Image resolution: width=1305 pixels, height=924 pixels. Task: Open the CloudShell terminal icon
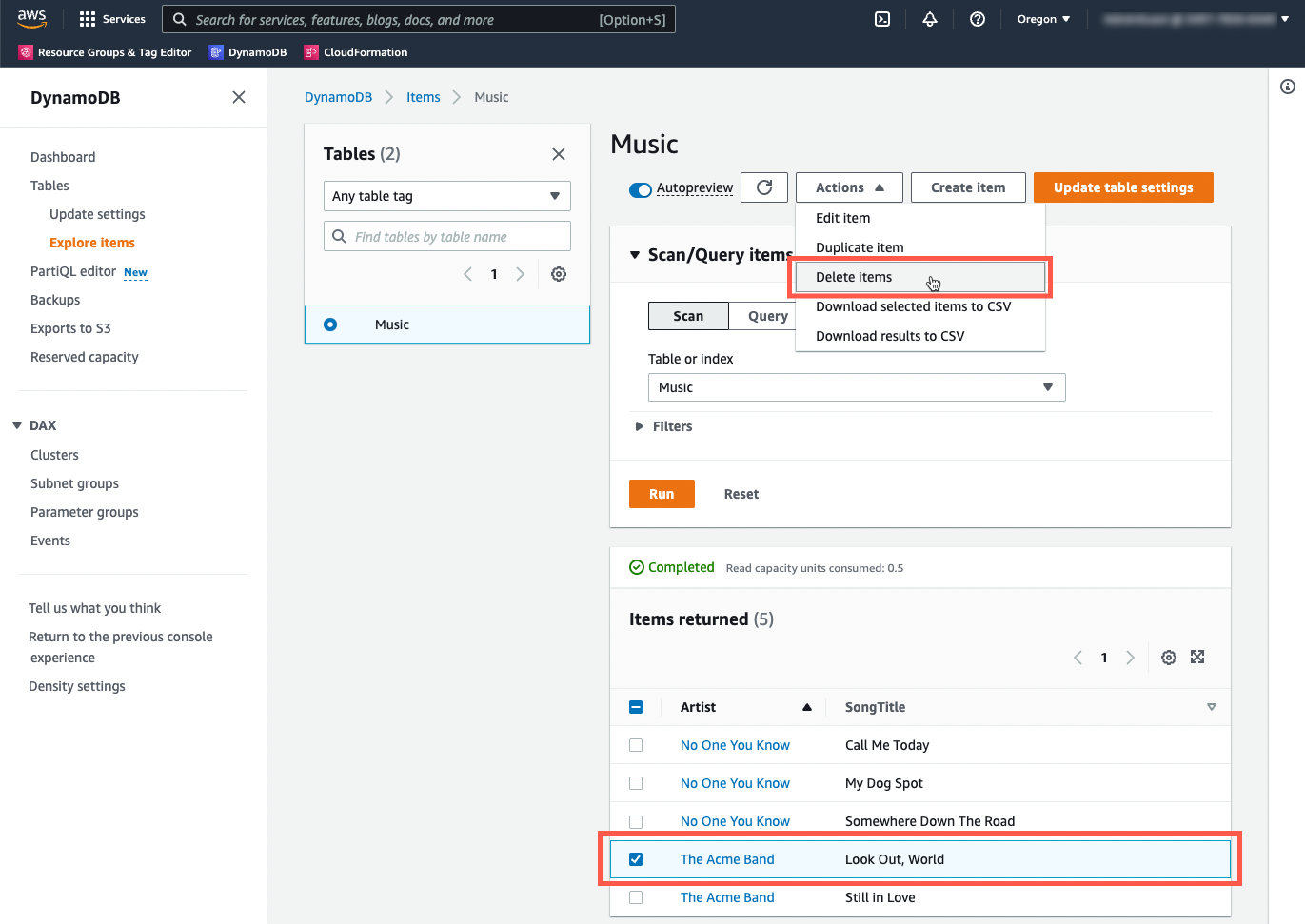882,19
